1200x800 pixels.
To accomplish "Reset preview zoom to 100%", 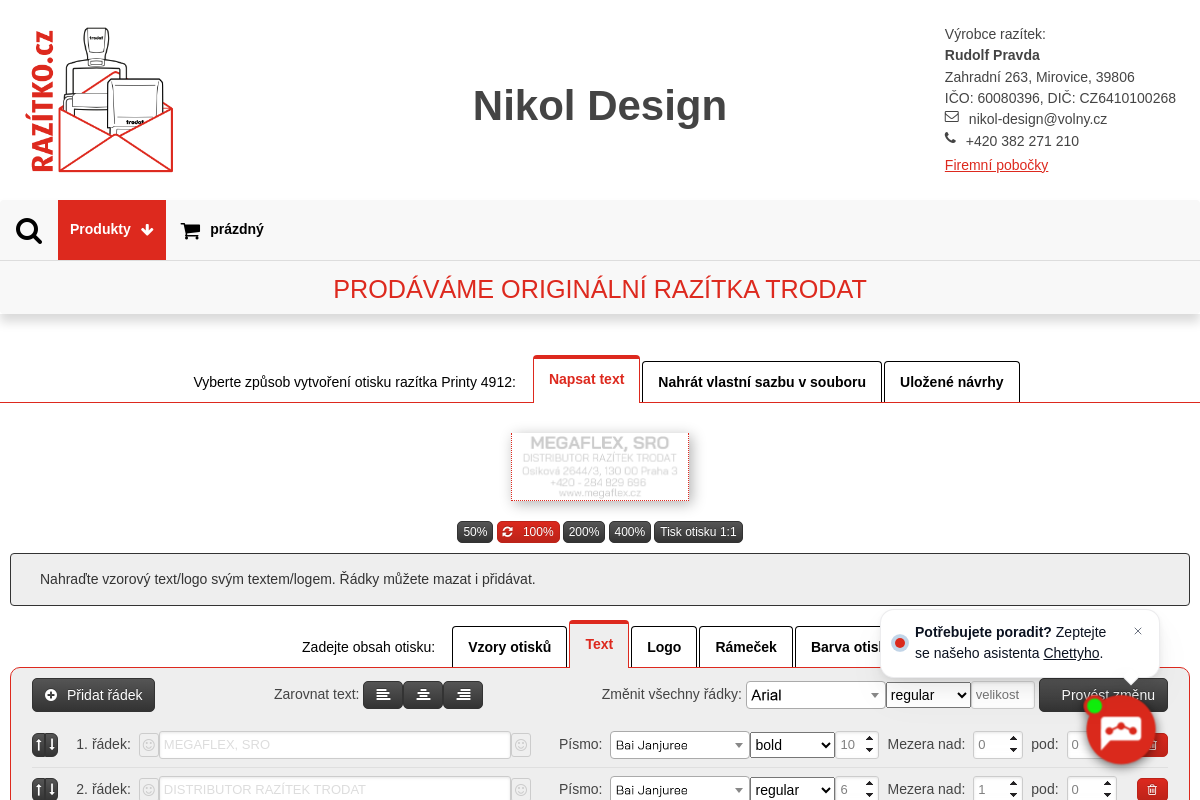I will (528, 532).
